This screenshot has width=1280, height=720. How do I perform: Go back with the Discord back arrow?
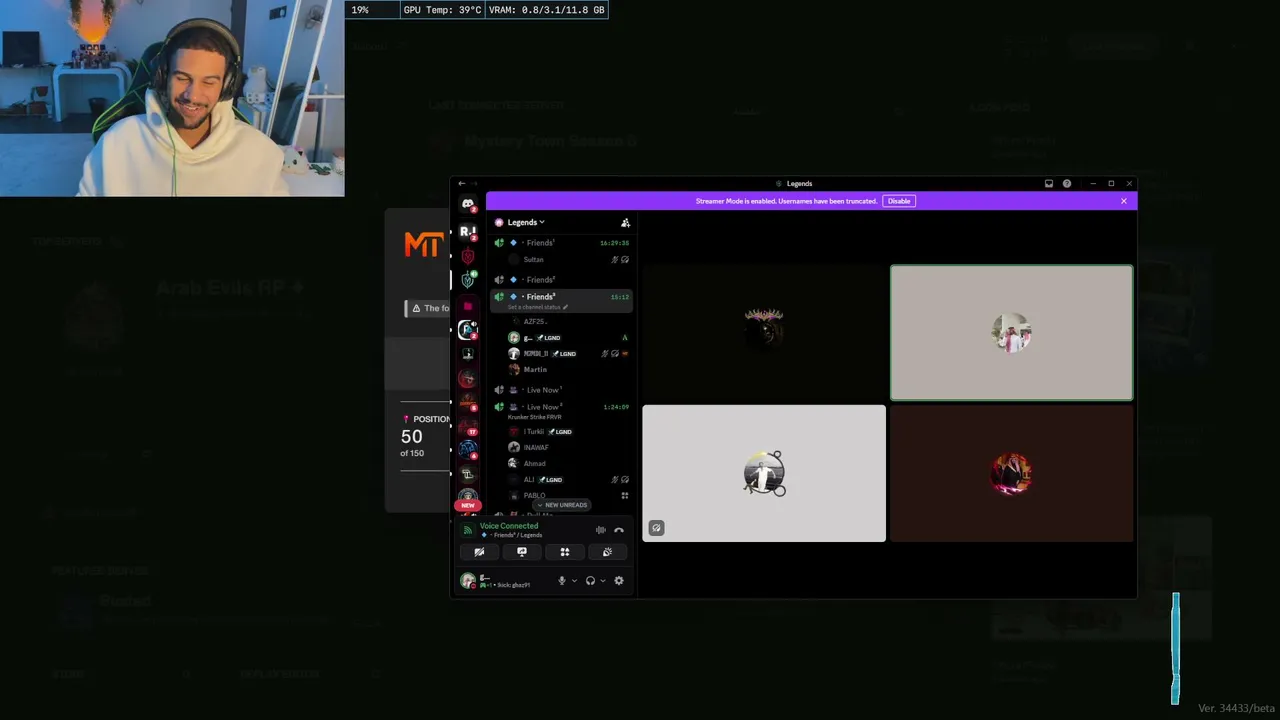click(461, 184)
